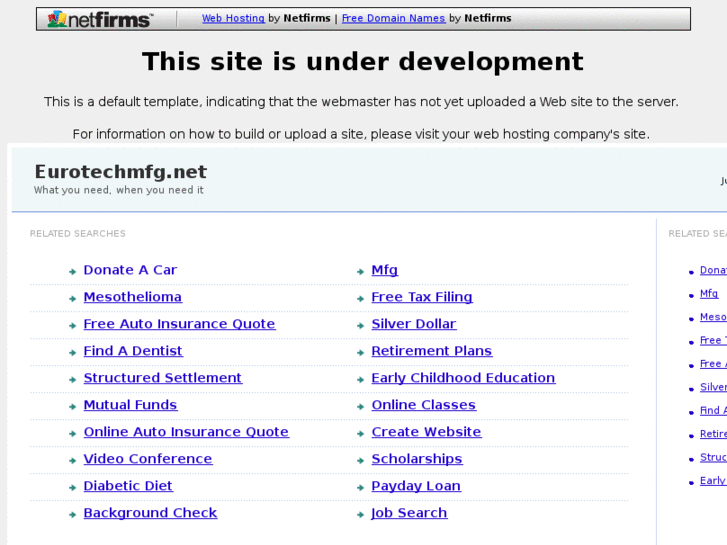Open the Create Website link

[426, 431]
